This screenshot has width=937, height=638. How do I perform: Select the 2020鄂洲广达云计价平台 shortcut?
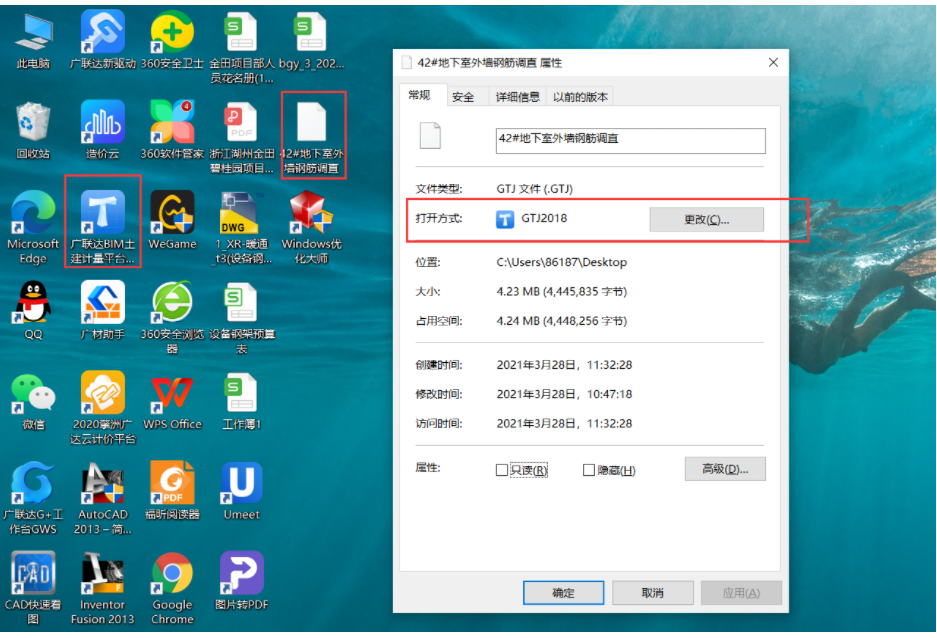[x=103, y=409]
